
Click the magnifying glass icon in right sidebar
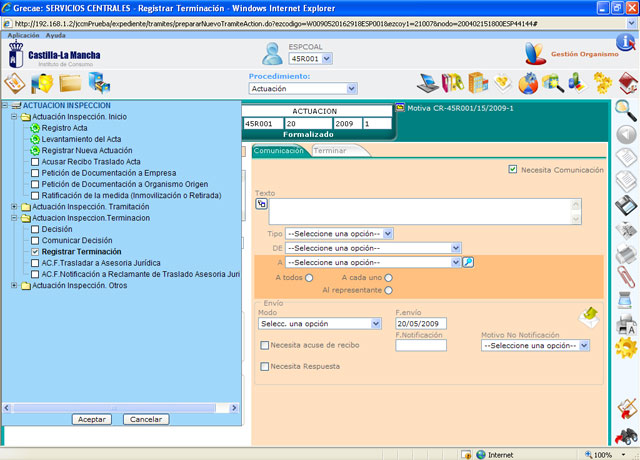click(x=626, y=111)
